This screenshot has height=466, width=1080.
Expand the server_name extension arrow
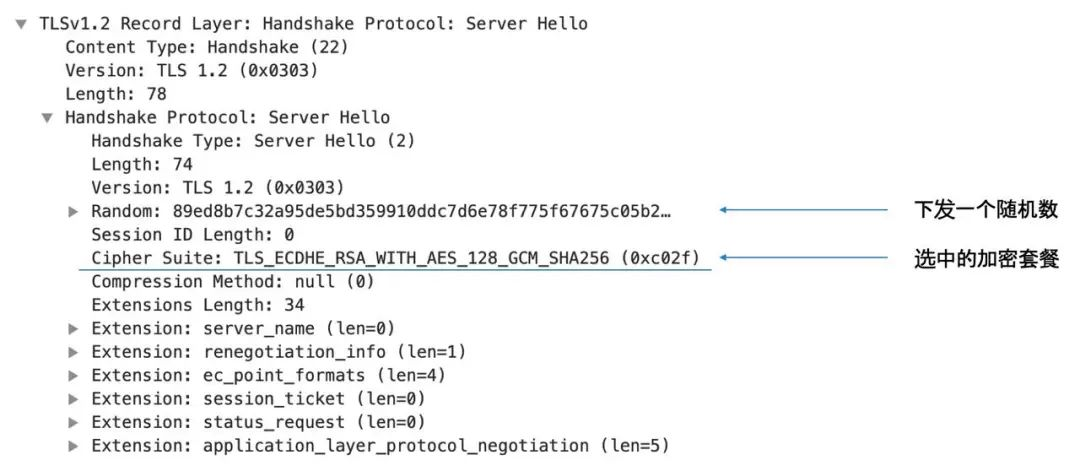point(73,329)
